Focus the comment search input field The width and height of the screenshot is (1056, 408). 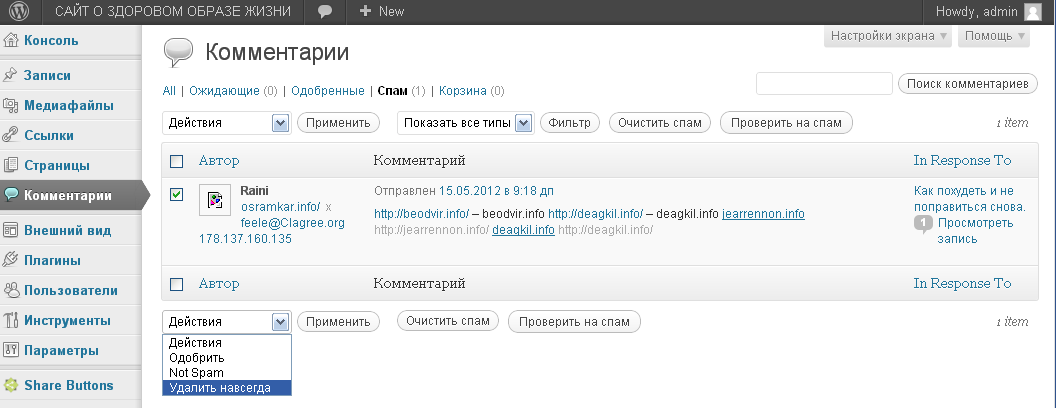pyautogui.click(x=824, y=83)
